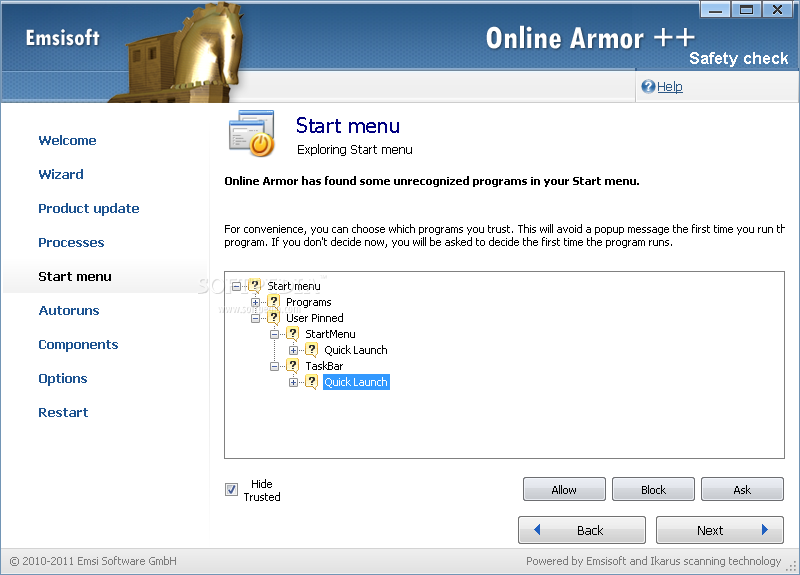Open the Autoruns section

(69, 311)
